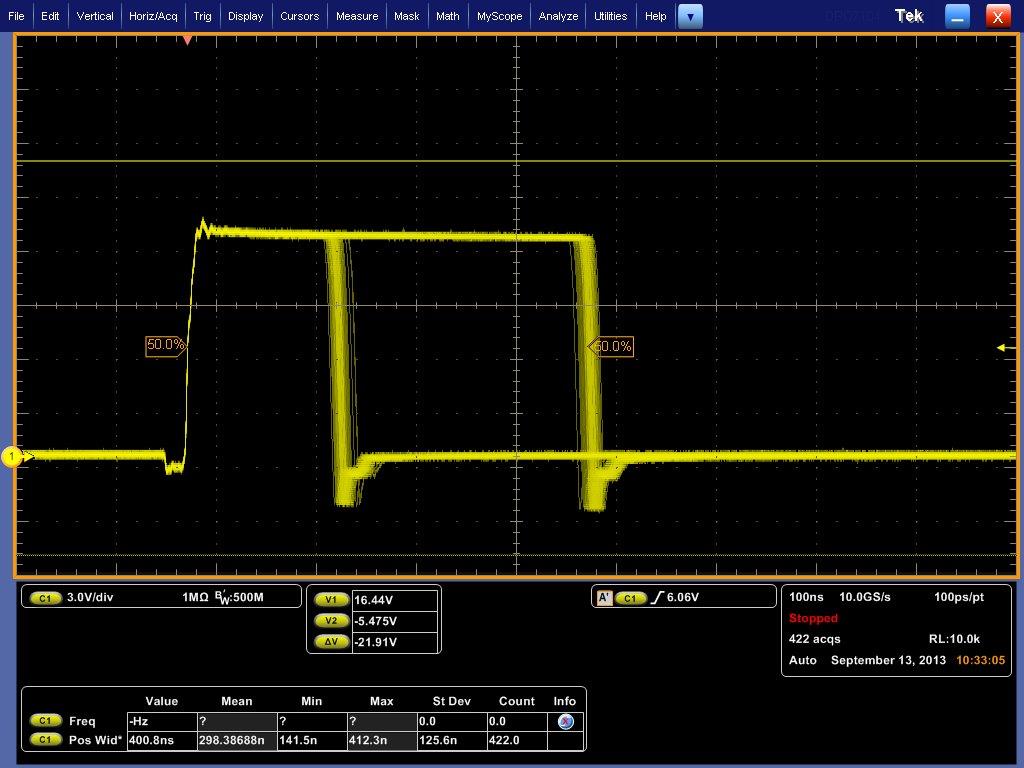
Task: Open the File menu
Action: 16,16
